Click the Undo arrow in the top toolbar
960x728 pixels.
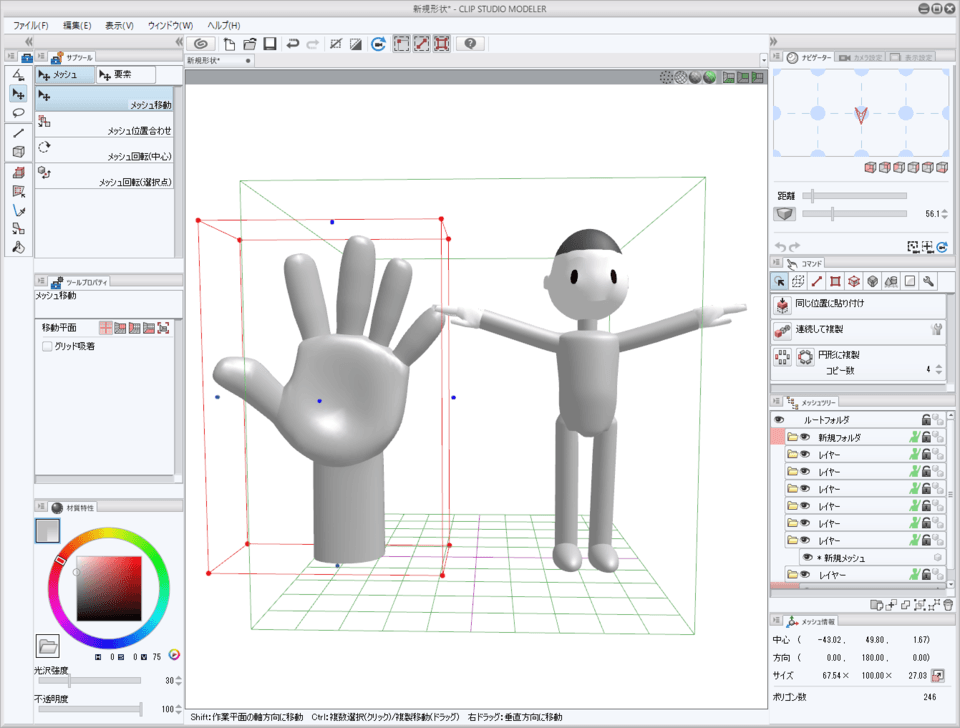pyautogui.click(x=293, y=43)
